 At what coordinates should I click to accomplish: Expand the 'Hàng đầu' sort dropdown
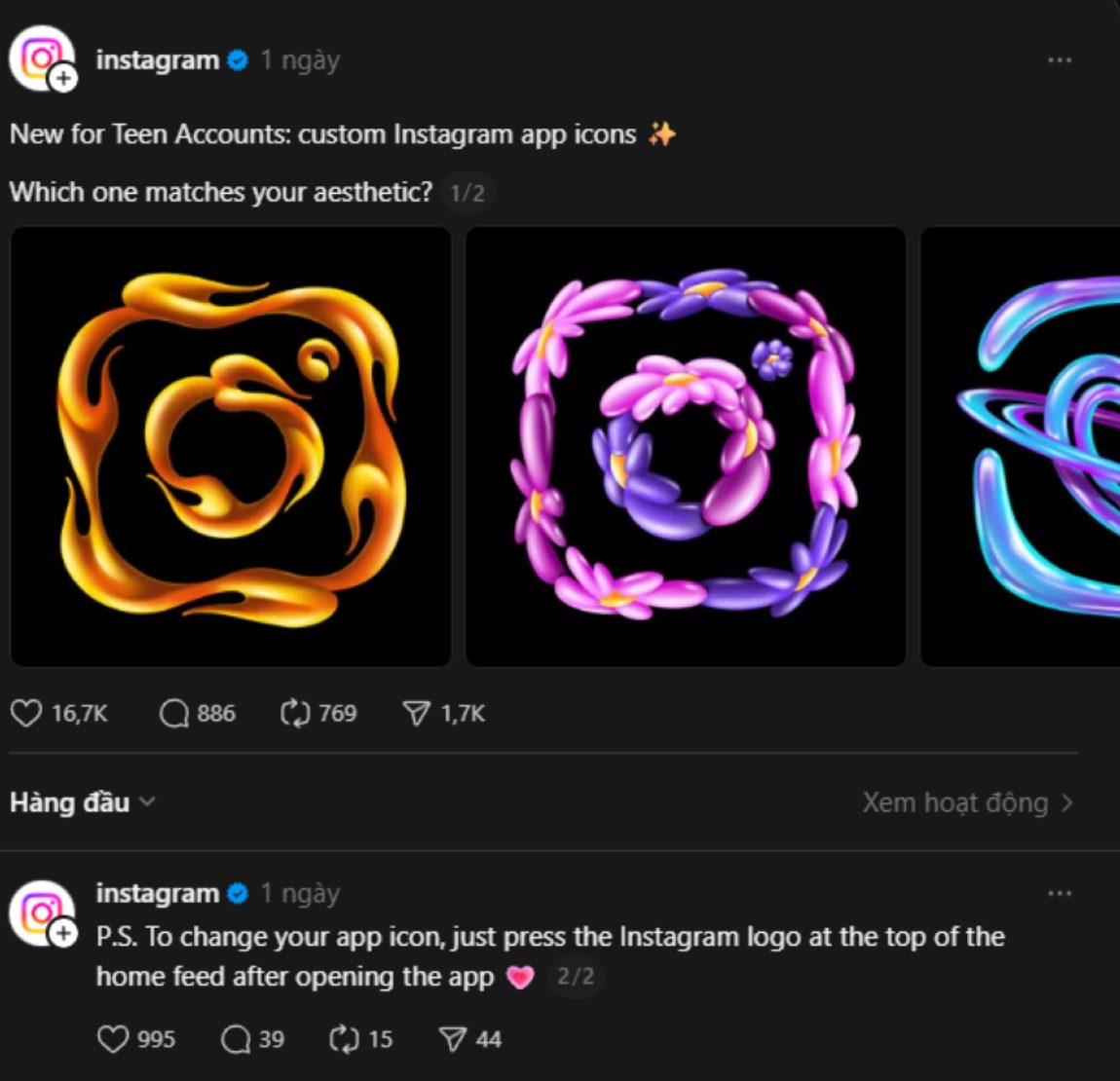(x=81, y=802)
